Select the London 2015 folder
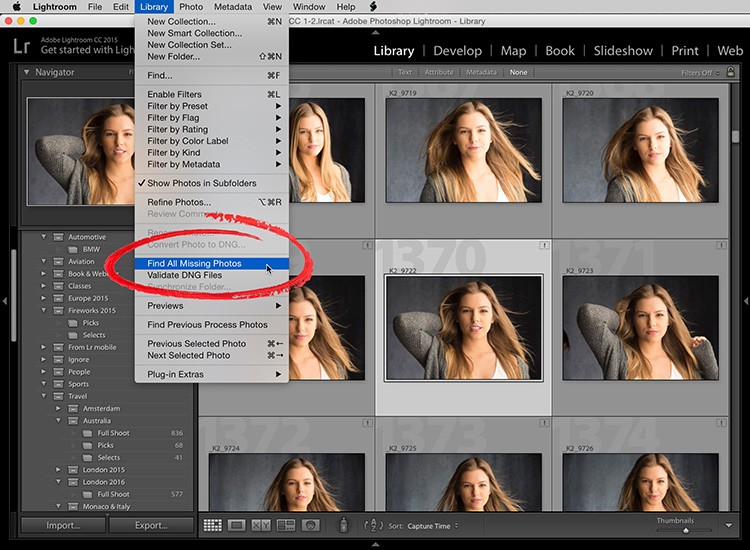This screenshot has width=750, height=550. point(103,470)
